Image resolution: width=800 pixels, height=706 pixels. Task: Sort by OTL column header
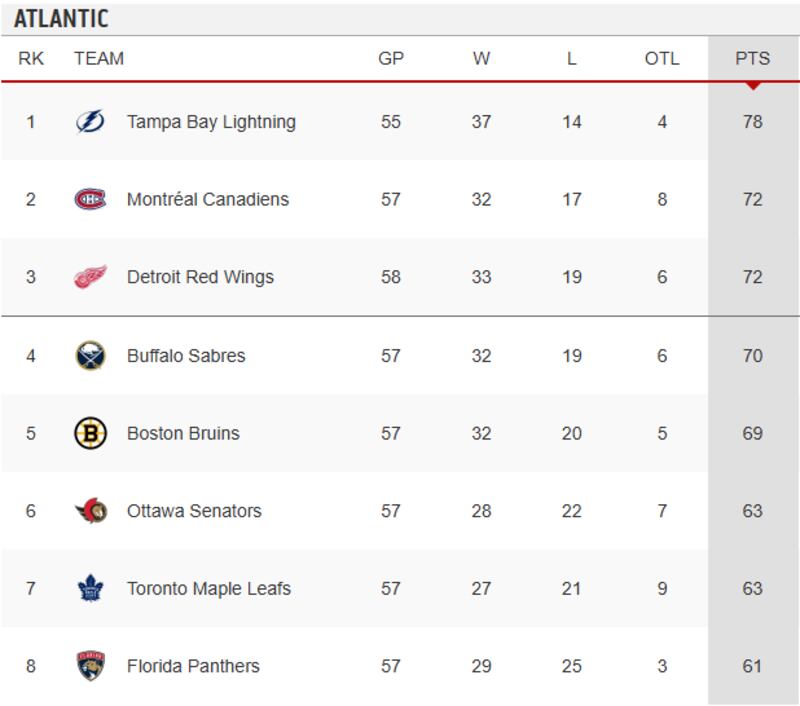pyautogui.click(x=662, y=58)
